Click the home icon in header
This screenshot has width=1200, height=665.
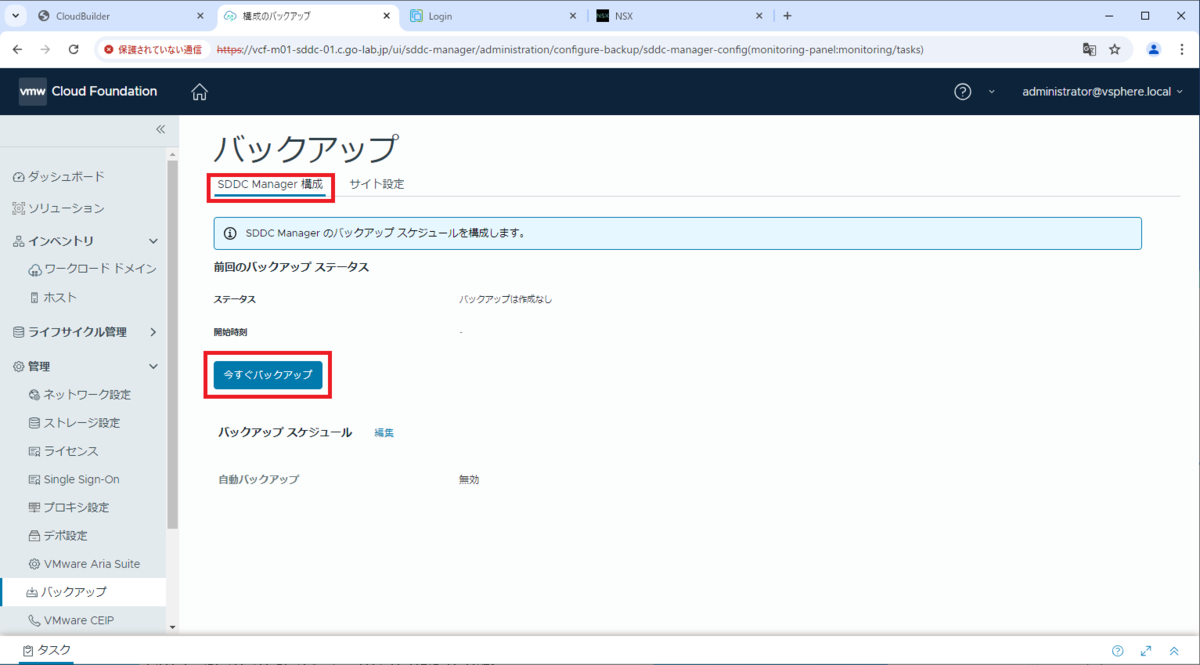click(199, 92)
